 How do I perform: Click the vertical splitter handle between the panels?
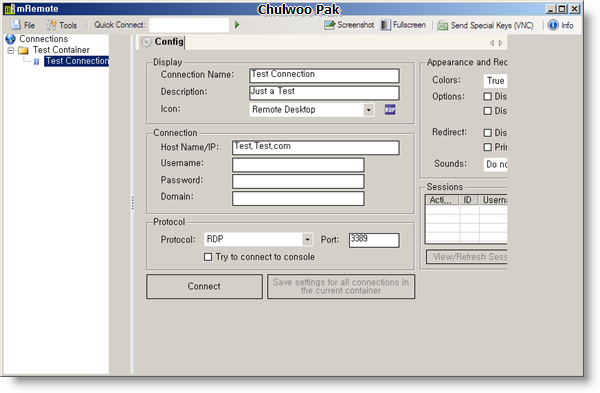pos(133,203)
